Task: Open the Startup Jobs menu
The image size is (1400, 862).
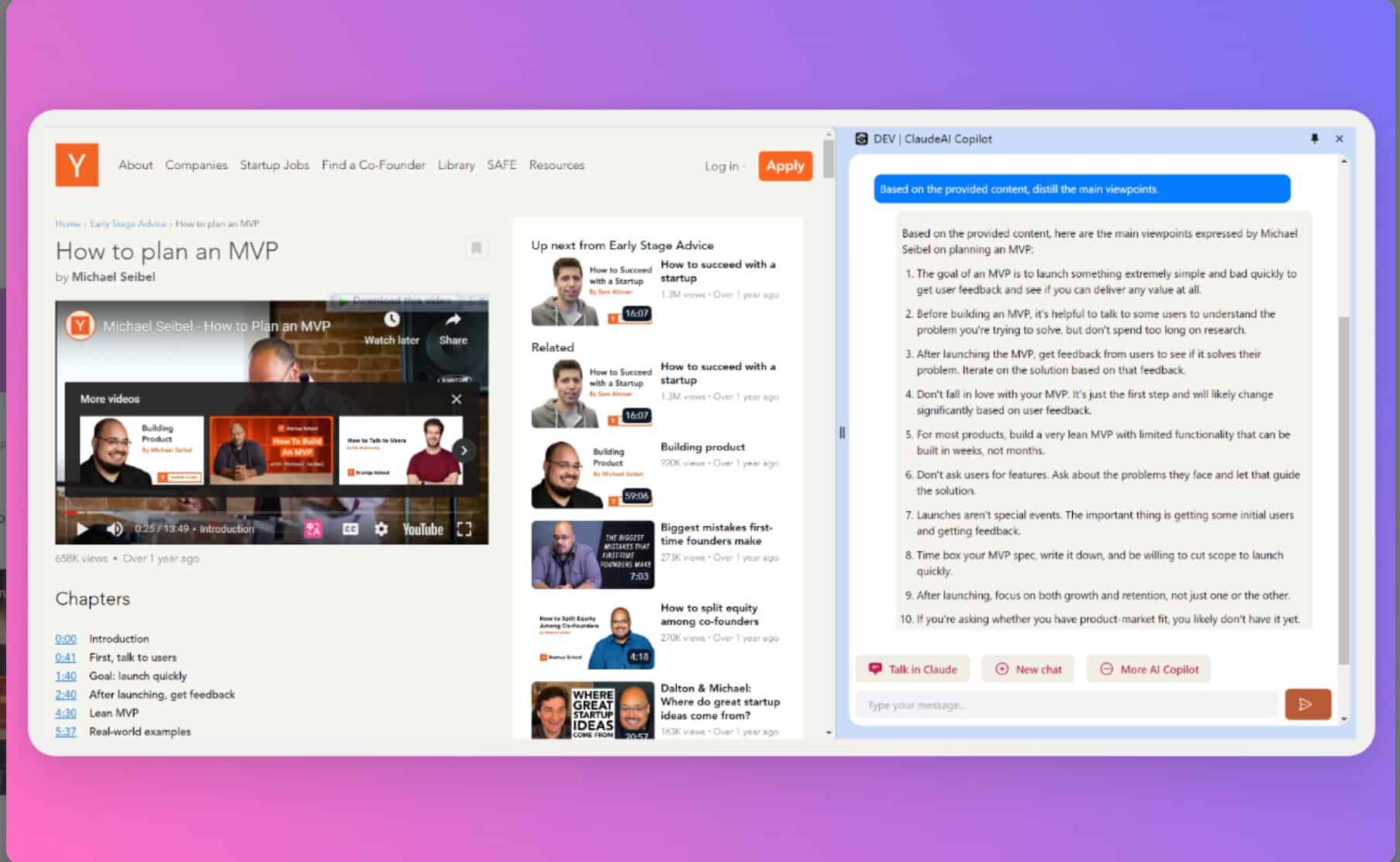Action: 274,164
